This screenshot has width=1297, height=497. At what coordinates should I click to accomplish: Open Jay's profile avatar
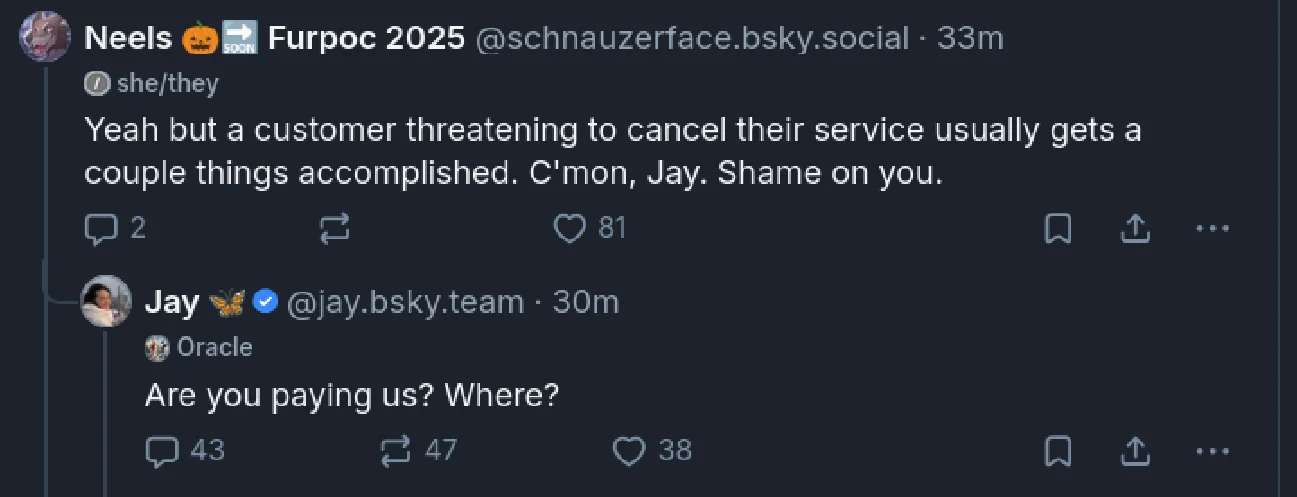tap(106, 301)
